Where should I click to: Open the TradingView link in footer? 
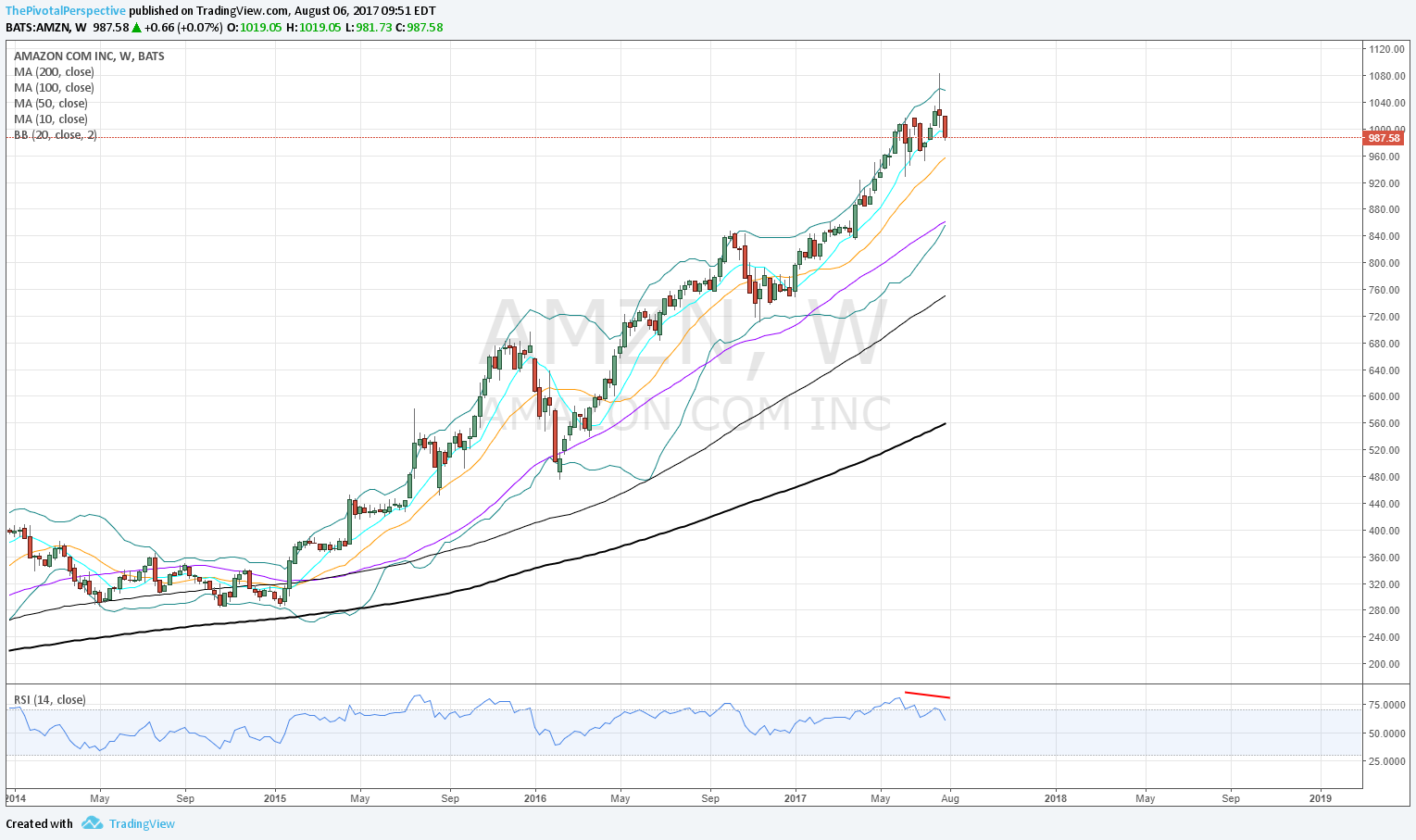tap(142, 823)
